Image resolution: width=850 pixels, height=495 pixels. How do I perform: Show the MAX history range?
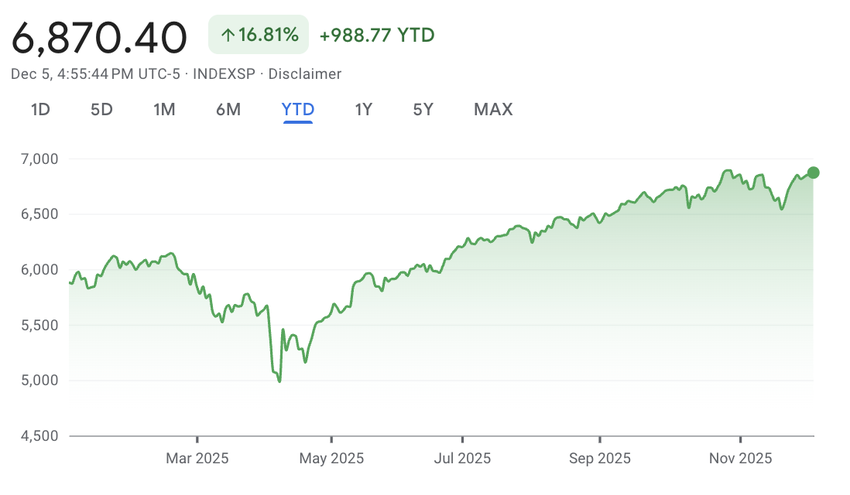coord(493,109)
